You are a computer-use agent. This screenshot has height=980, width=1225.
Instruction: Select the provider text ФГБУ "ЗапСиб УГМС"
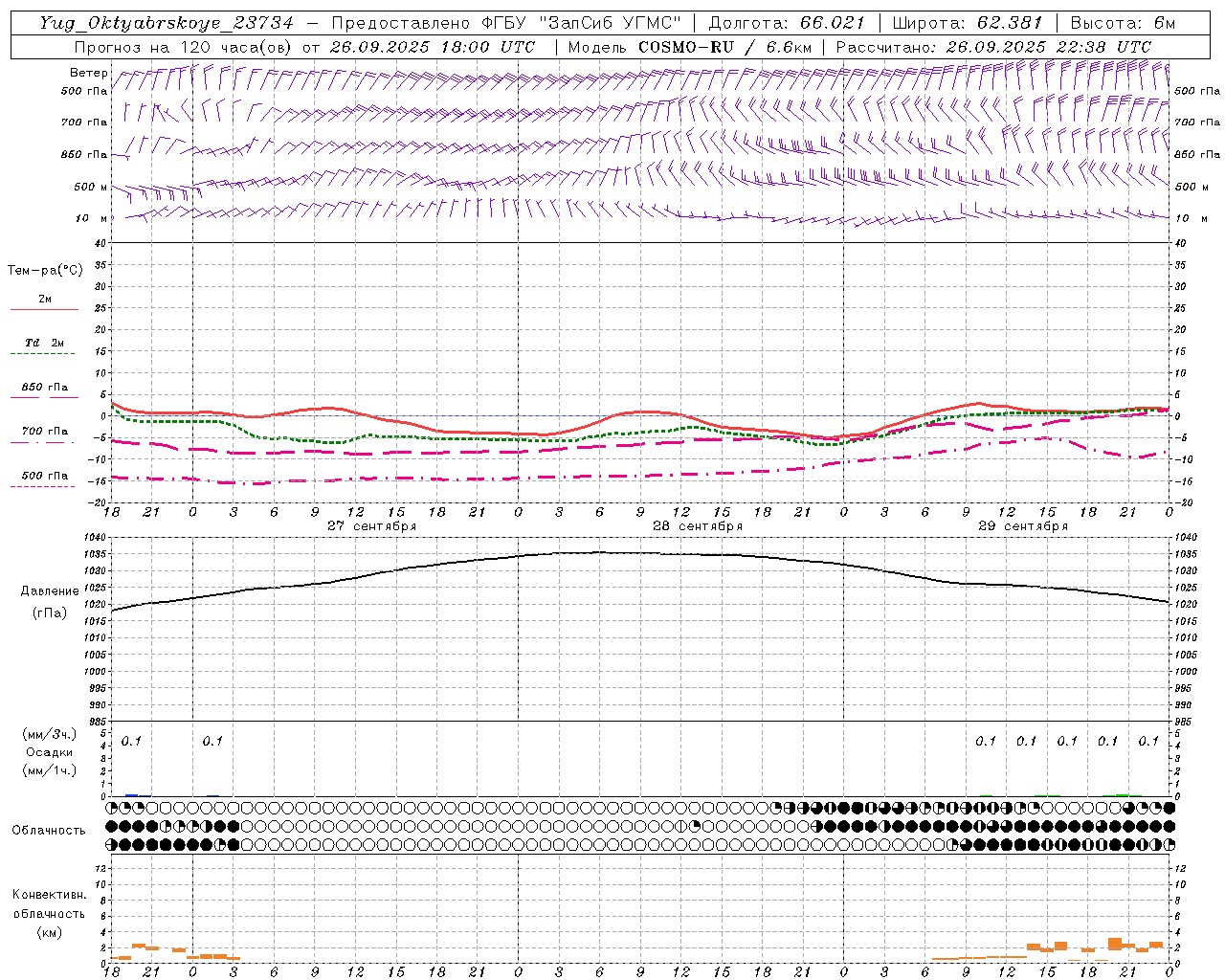[582, 23]
